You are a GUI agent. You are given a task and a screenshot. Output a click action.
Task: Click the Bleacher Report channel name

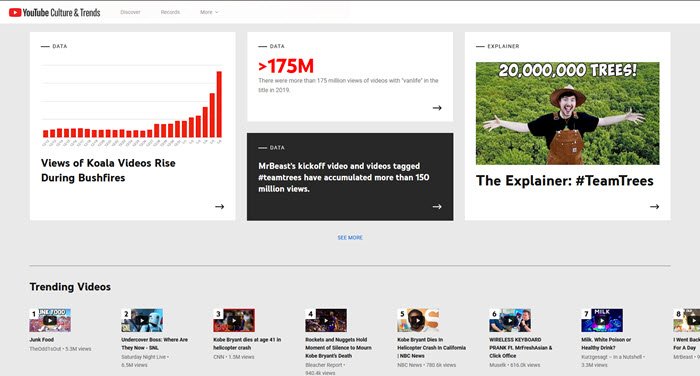pyautogui.click(x=324, y=365)
